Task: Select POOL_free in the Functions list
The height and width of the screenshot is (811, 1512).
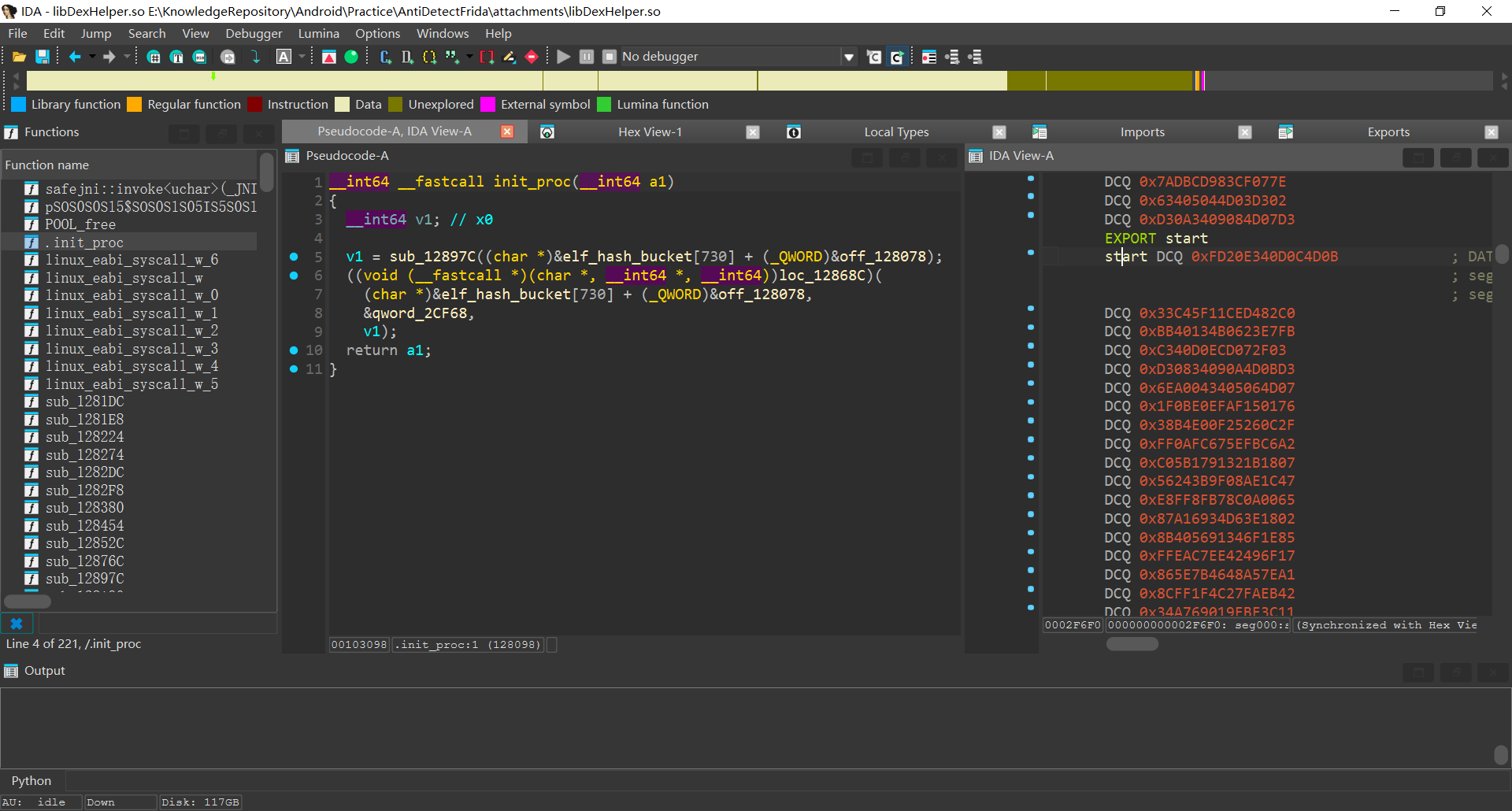Action: click(x=130, y=224)
